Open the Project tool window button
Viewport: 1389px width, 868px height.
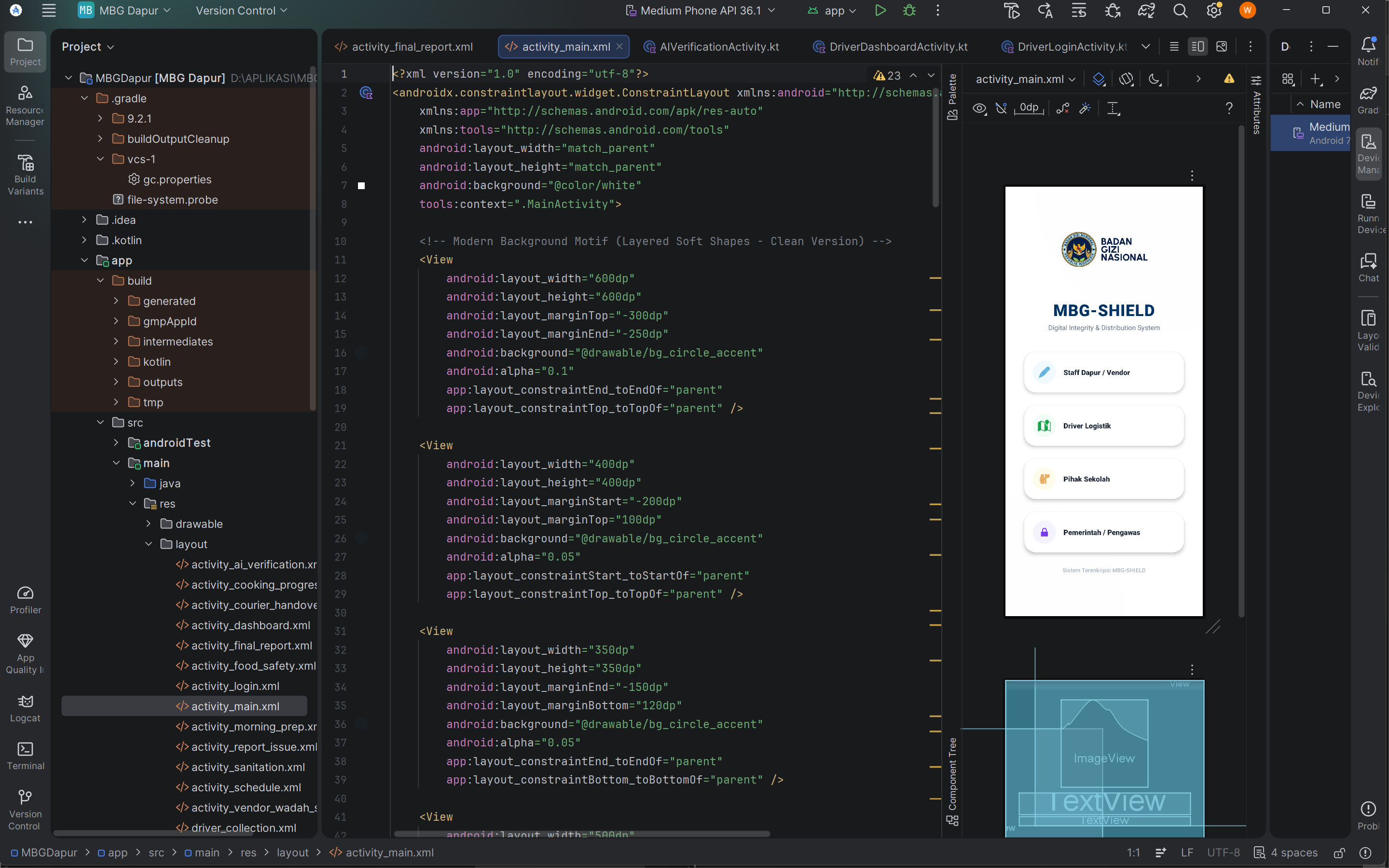coord(25,52)
